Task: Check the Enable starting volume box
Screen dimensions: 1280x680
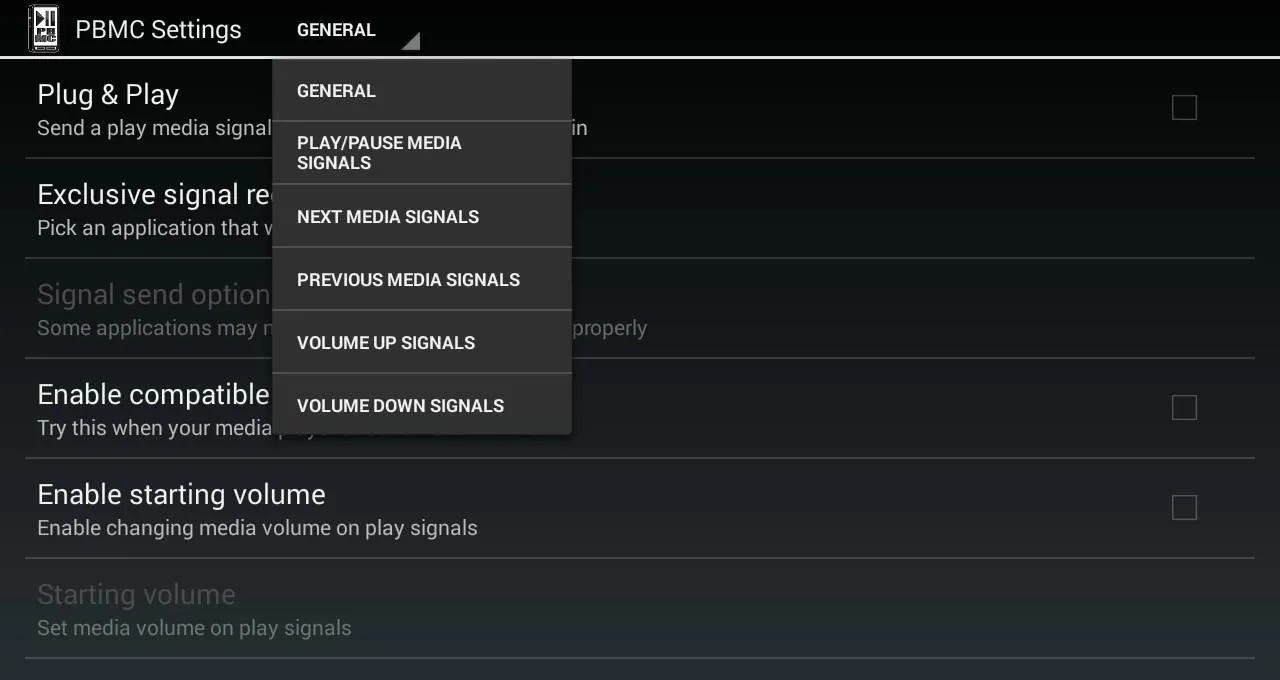Action: [x=1184, y=507]
